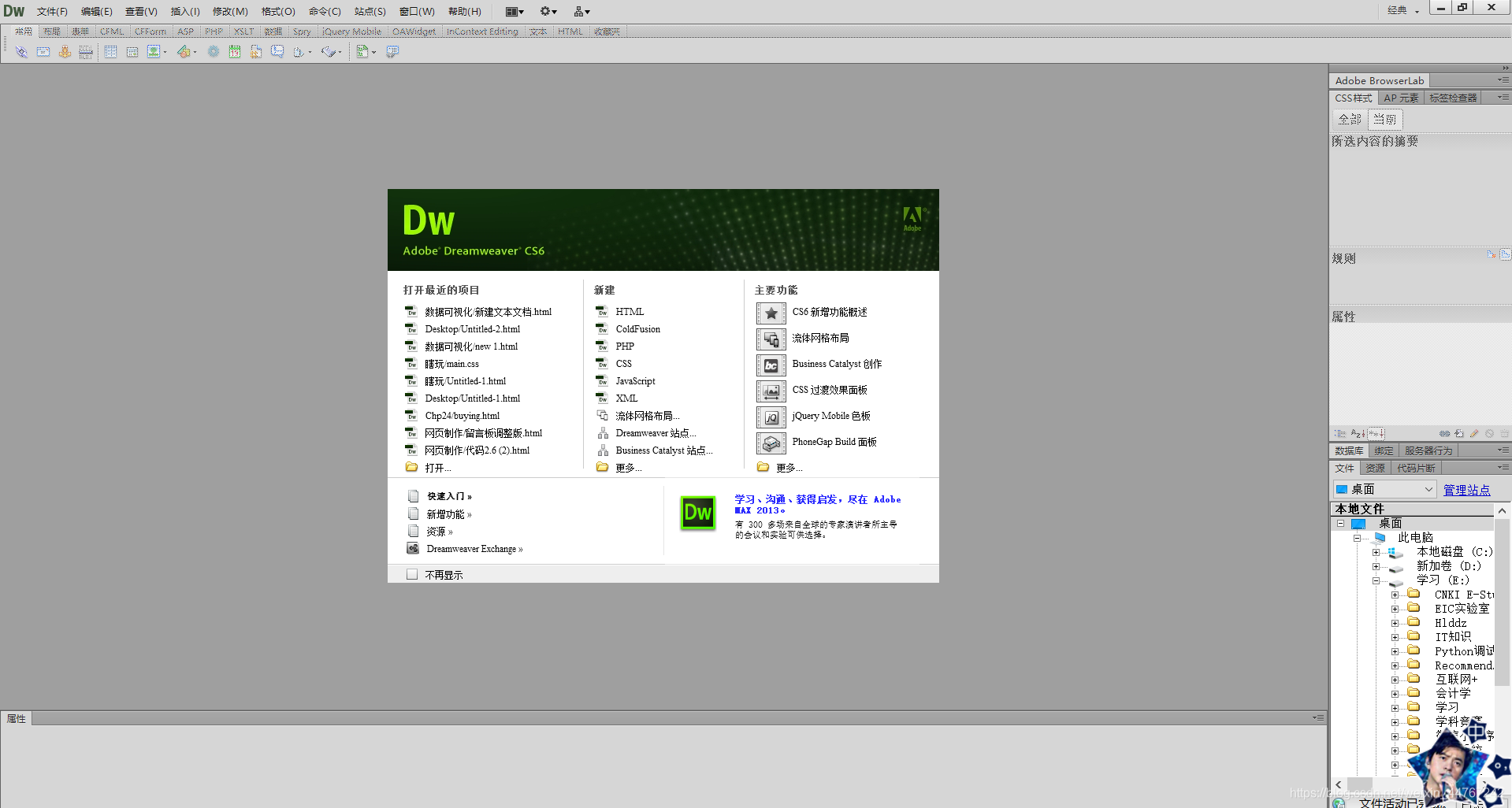Click the Edit Rule pencil icon
Screen dimensions: 1512x808
1474,434
